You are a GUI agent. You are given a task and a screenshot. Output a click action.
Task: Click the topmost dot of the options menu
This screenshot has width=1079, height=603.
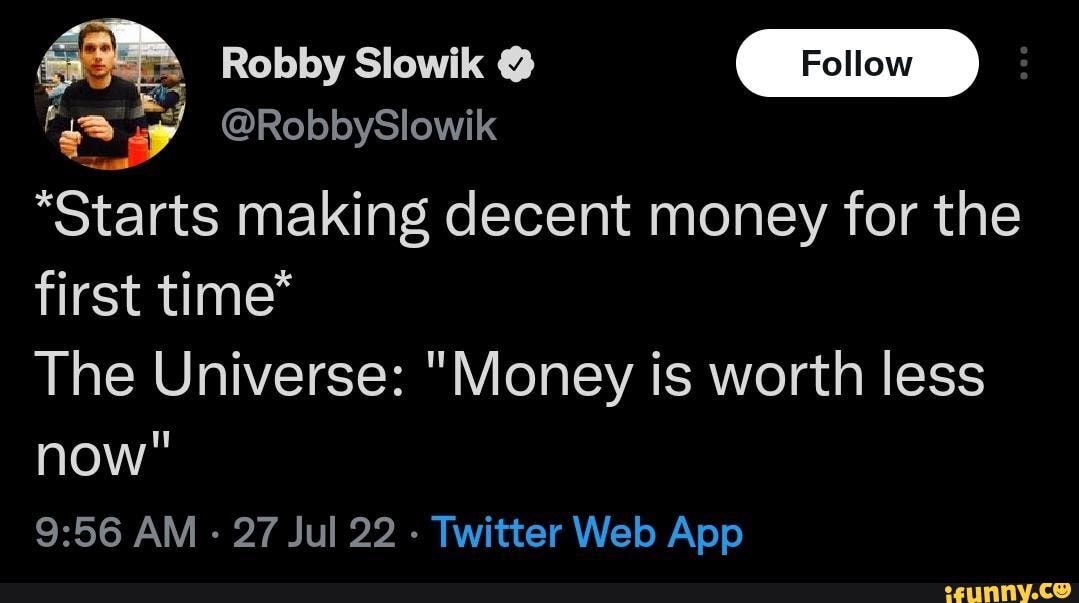click(x=1023, y=50)
